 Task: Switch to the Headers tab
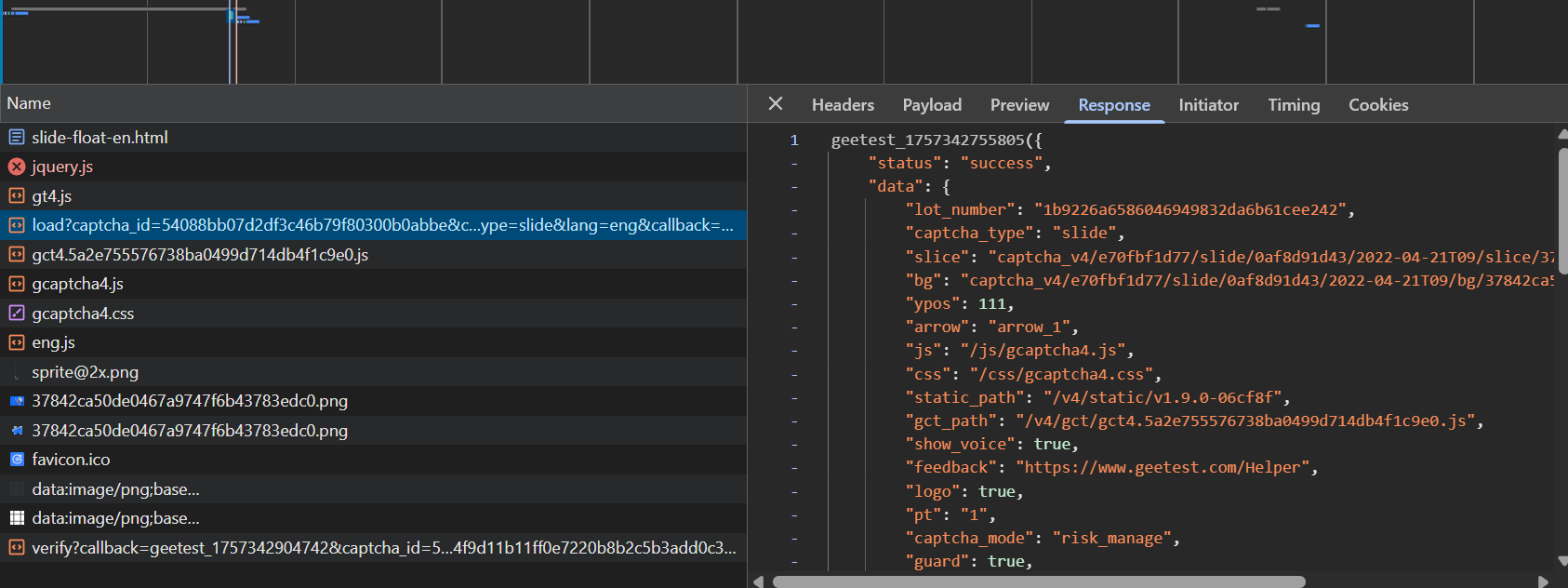tap(843, 105)
